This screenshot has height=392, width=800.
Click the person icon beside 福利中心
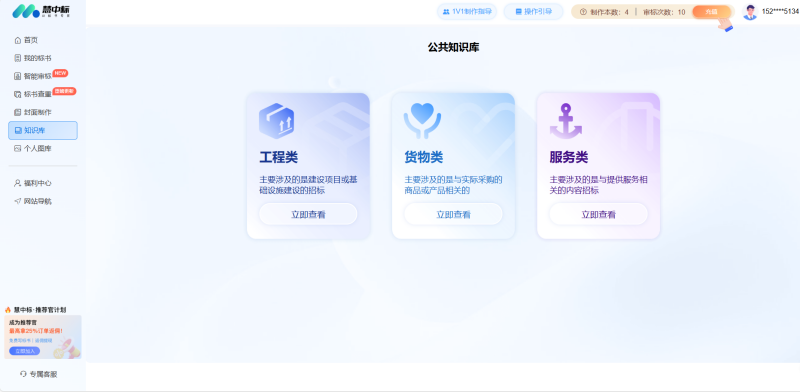[x=18, y=183]
